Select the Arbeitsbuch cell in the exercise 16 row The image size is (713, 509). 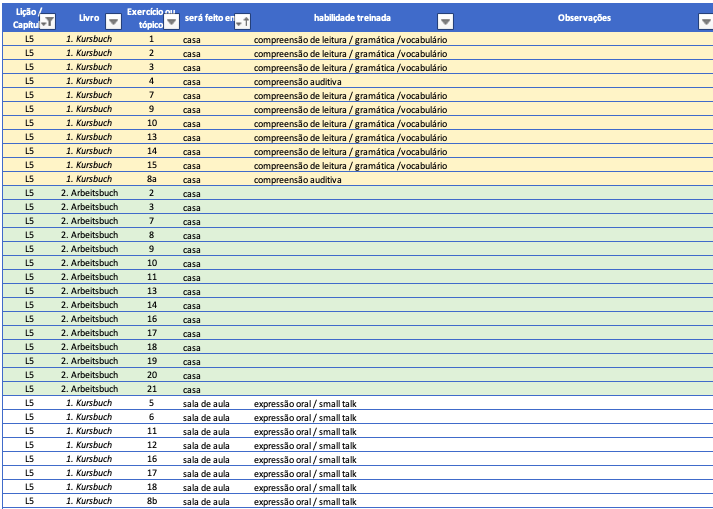point(89,319)
